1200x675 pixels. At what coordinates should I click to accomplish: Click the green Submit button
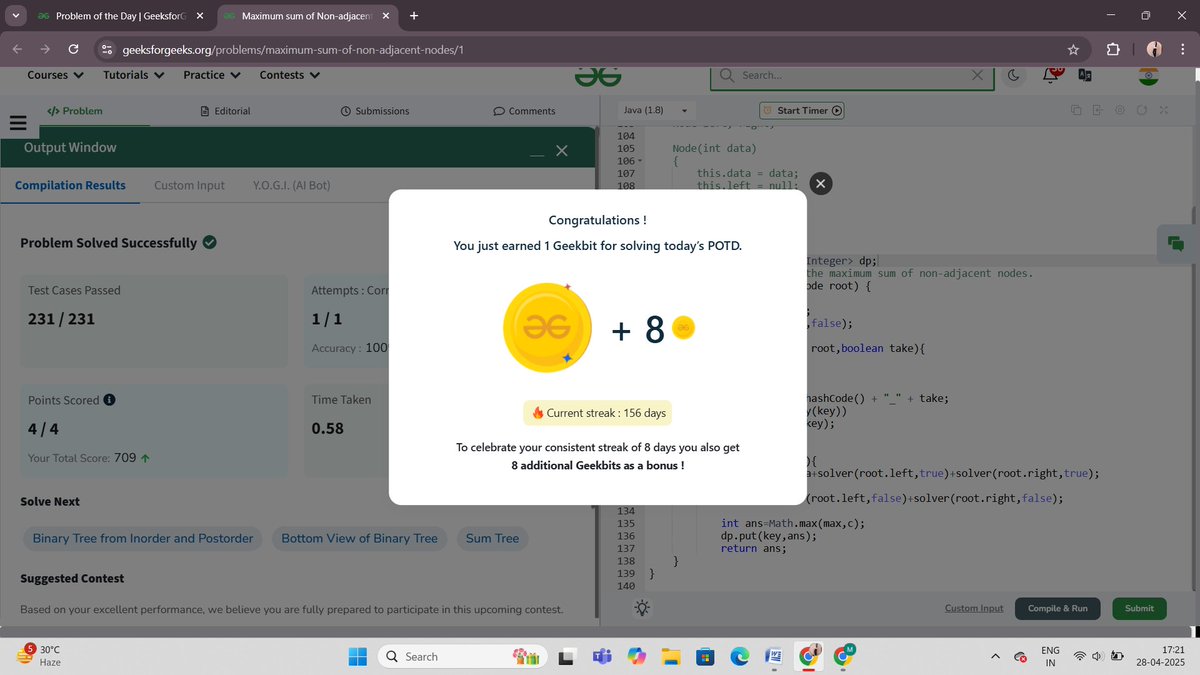coord(1139,608)
